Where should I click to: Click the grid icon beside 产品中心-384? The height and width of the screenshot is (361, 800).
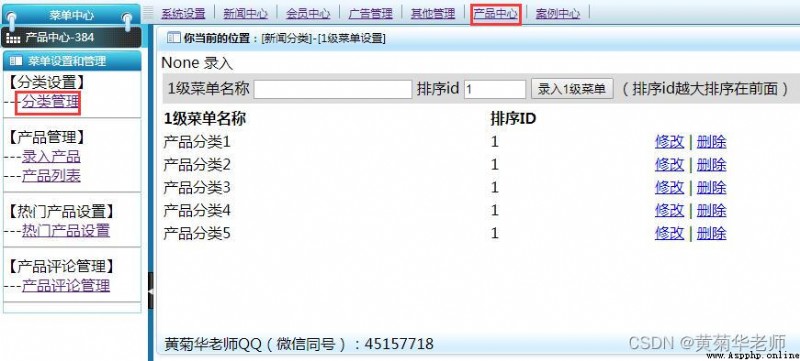[13, 38]
